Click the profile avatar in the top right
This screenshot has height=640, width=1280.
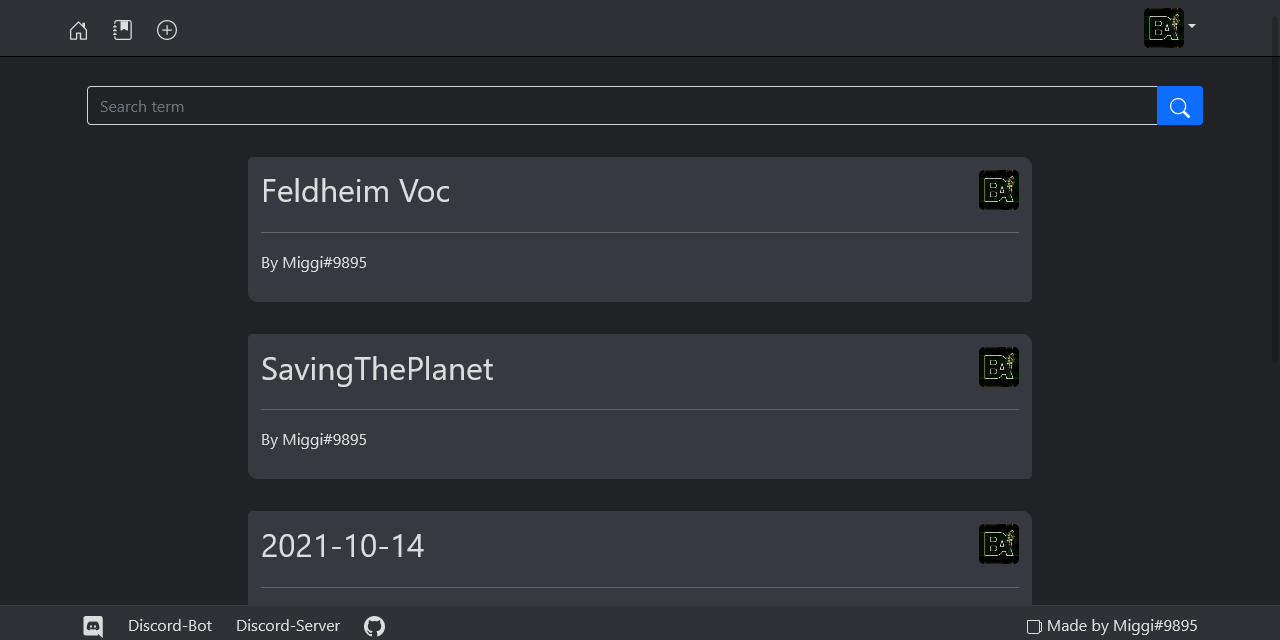[1164, 28]
